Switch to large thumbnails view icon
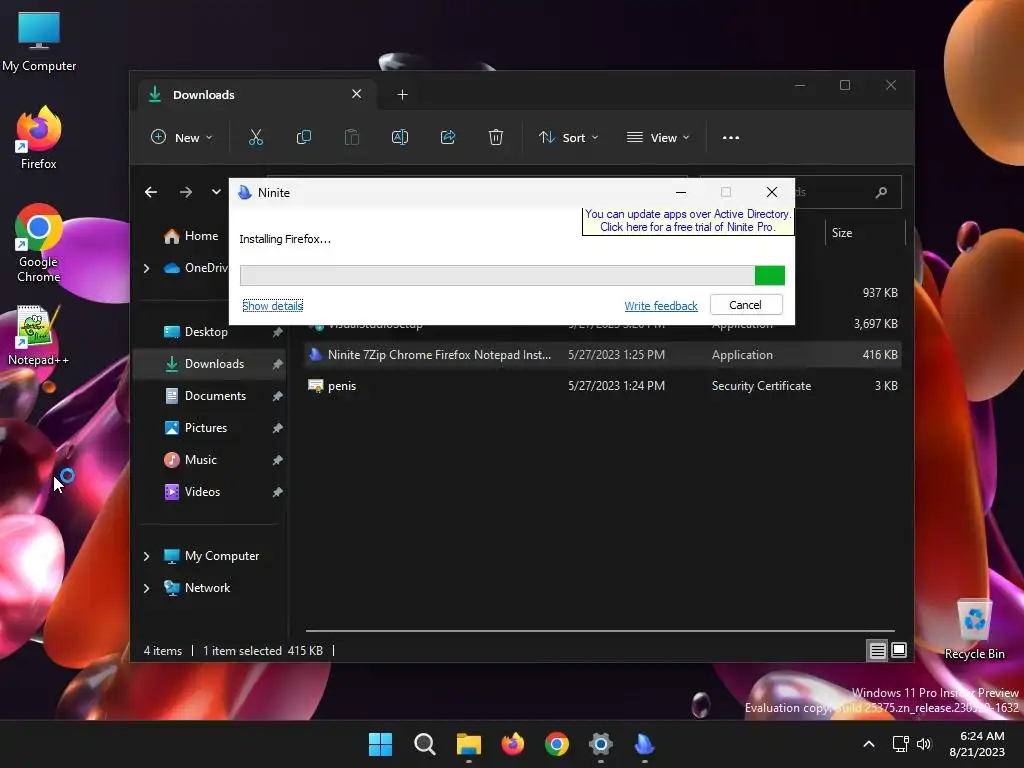1024x768 pixels. 899,650
